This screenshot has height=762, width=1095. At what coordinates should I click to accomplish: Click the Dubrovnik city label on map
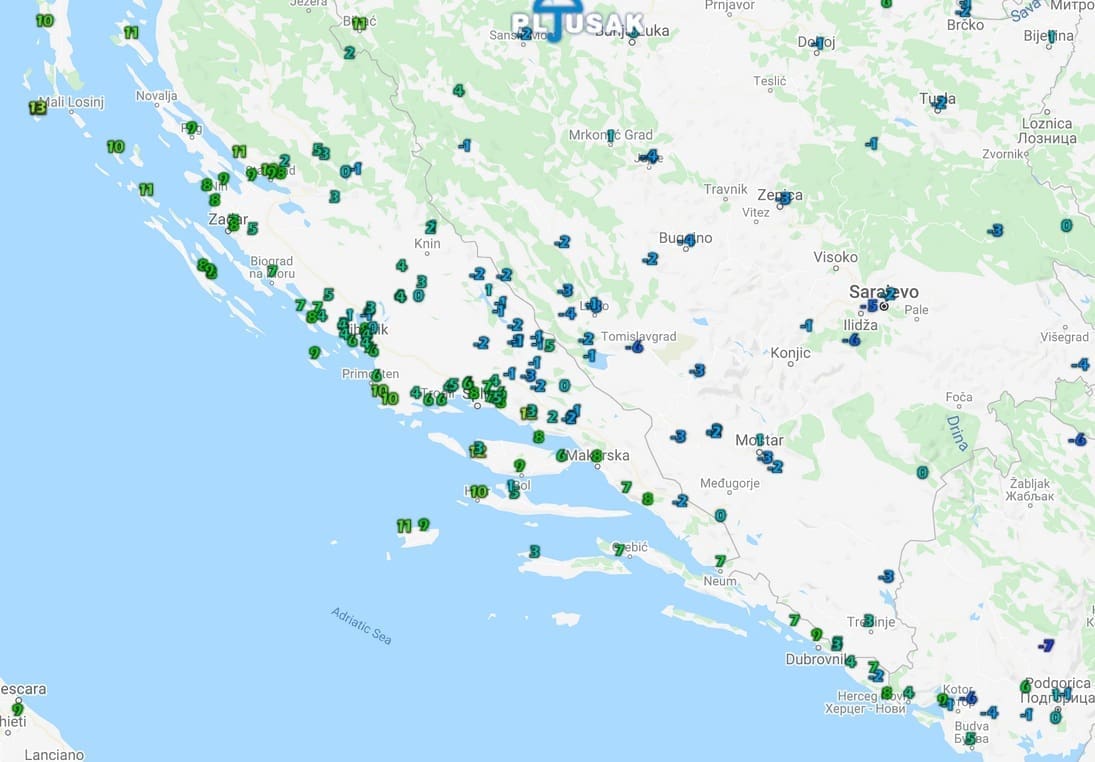[817, 659]
